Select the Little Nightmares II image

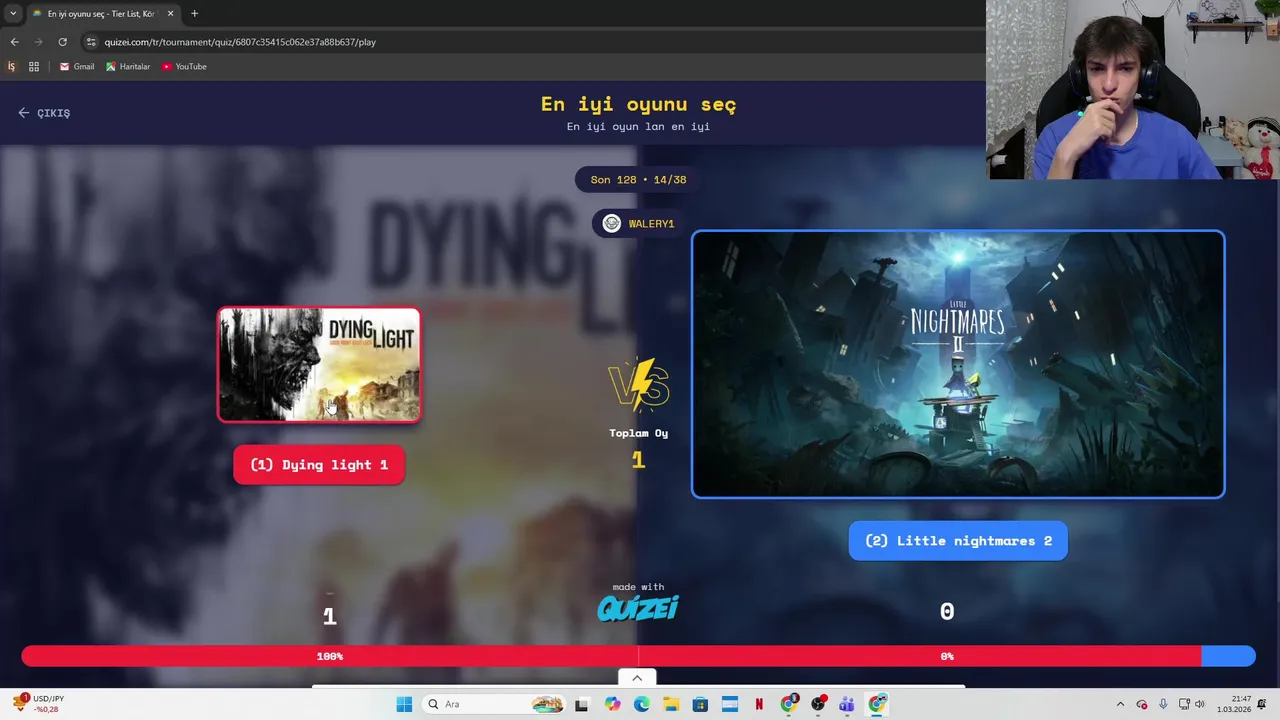tap(958, 364)
